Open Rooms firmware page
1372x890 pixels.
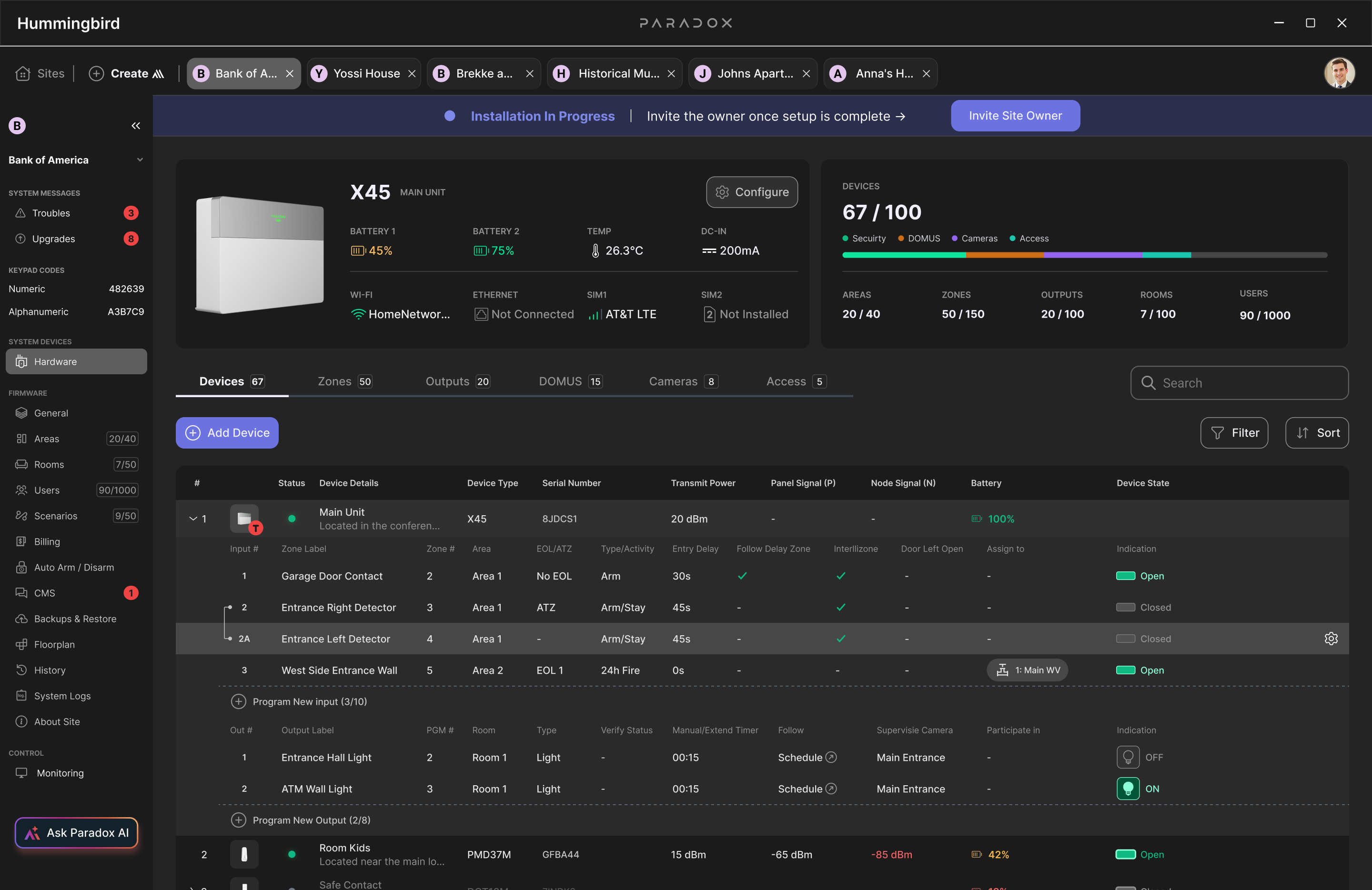tap(76, 464)
